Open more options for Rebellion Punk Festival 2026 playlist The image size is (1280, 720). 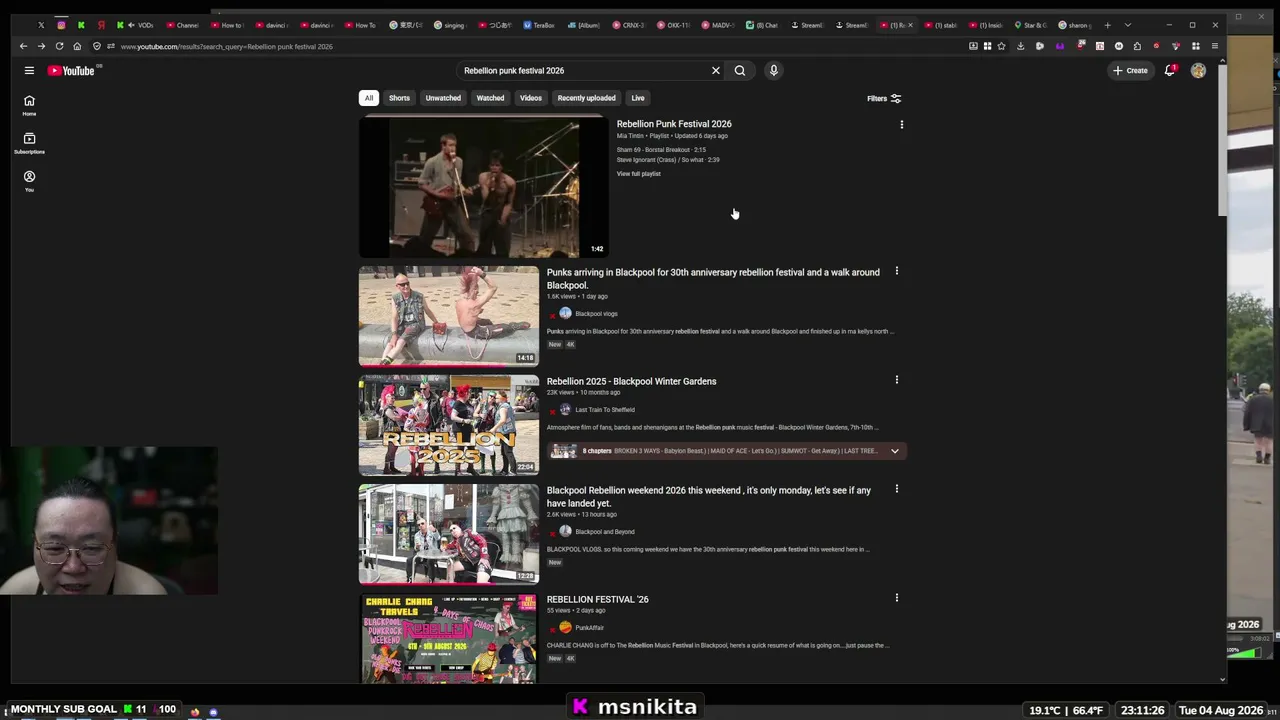[901, 125]
